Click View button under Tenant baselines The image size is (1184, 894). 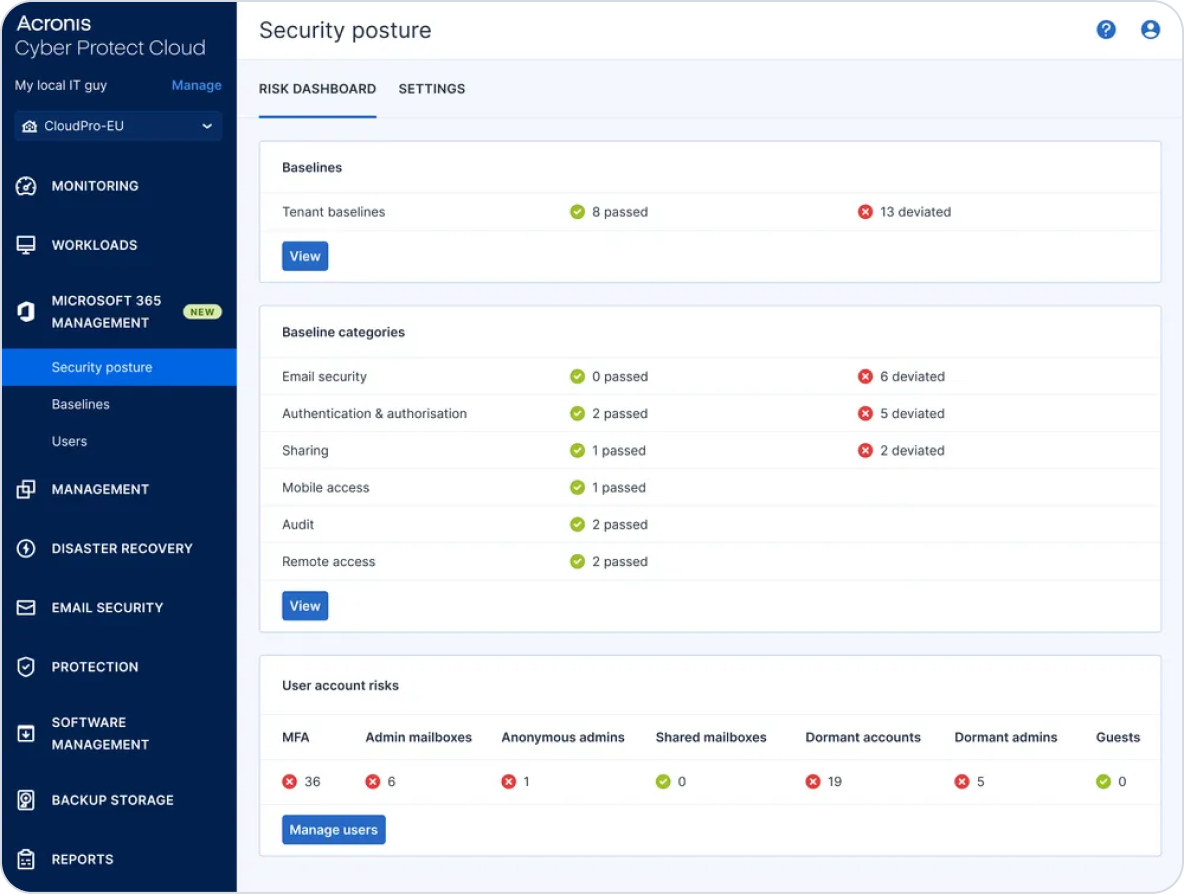pyautogui.click(x=305, y=257)
